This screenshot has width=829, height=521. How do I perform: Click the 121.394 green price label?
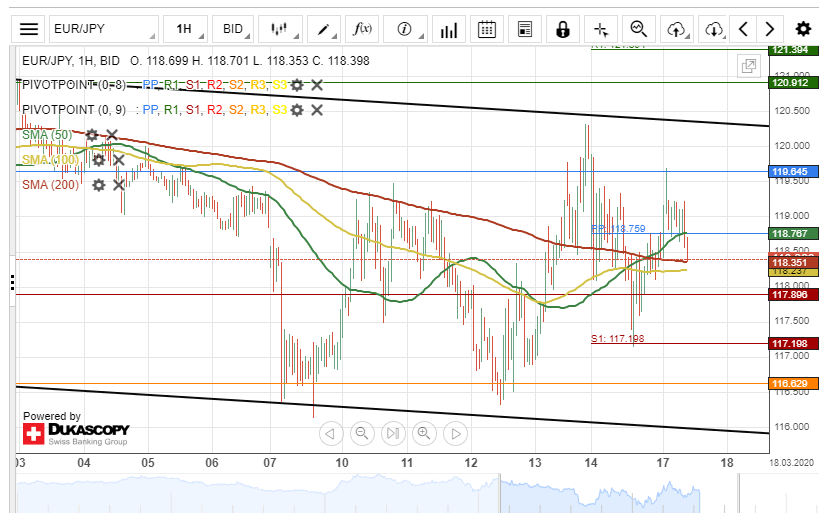click(x=794, y=50)
